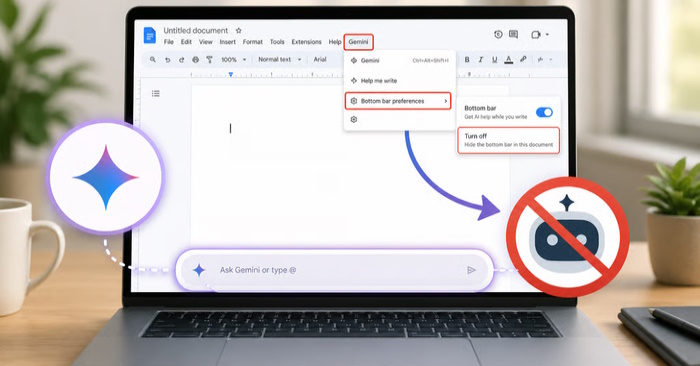Click into the blank document page
This screenshot has width=700, height=366.
(x=350, y=187)
